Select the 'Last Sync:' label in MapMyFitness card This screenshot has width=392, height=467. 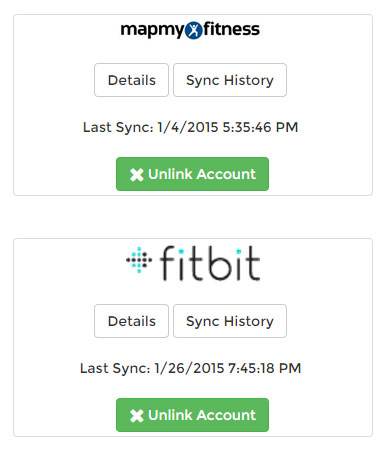tap(118, 128)
